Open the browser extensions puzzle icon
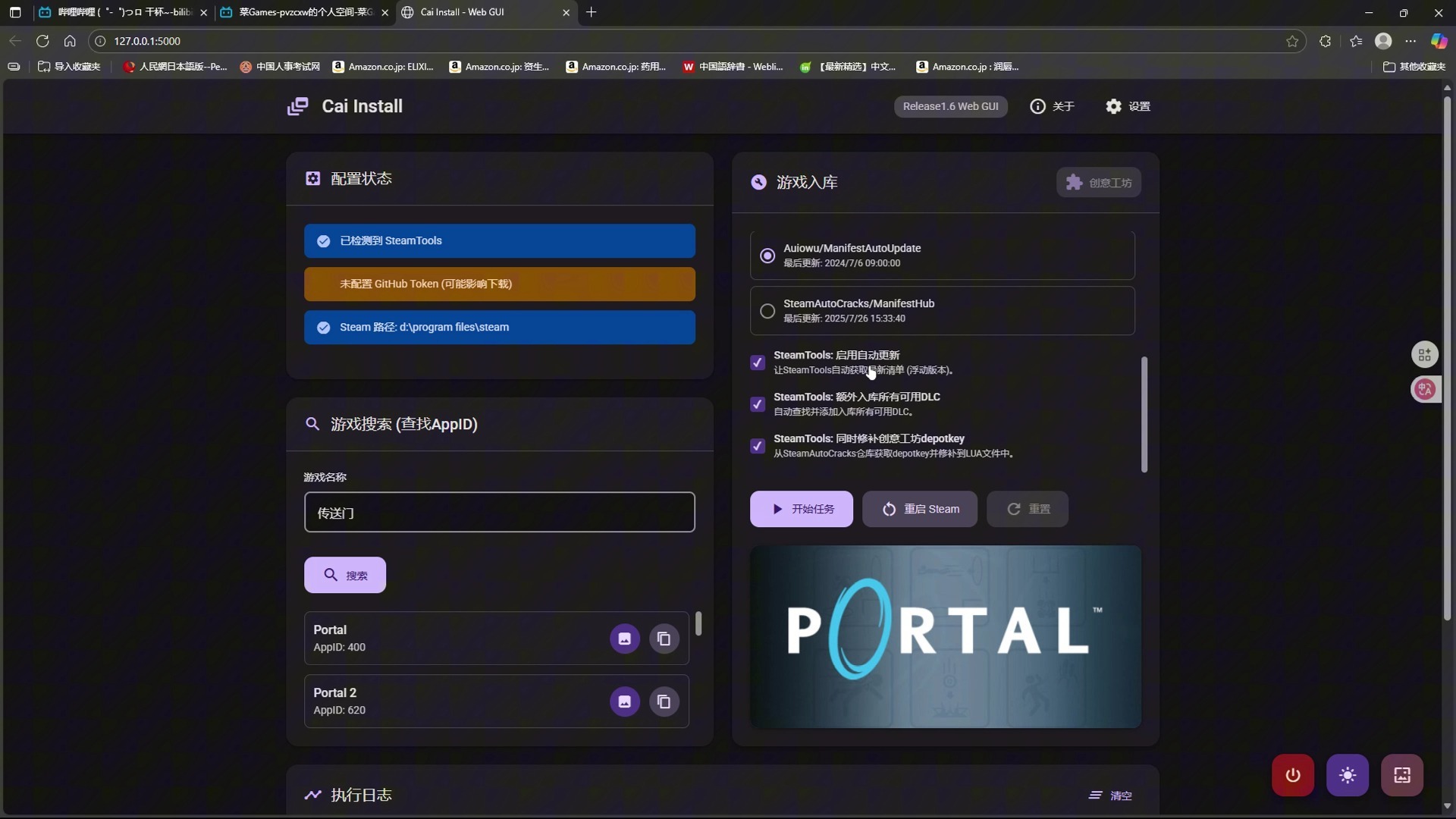Image resolution: width=1456 pixels, height=819 pixels. (1325, 41)
